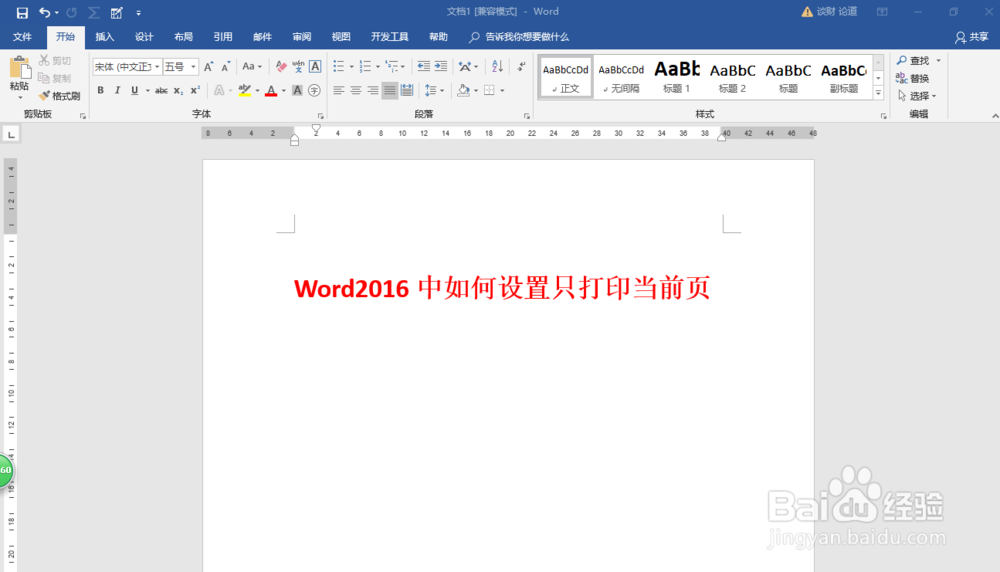Open the Line Spacing dropdown
The height and width of the screenshot is (572, 1000).
click(x=434, y=91)
